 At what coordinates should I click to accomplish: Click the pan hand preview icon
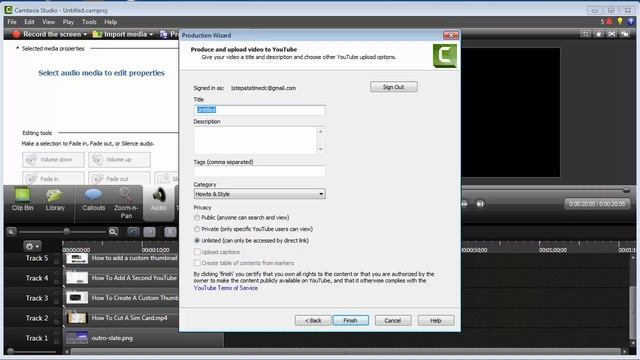click(599, 34)
